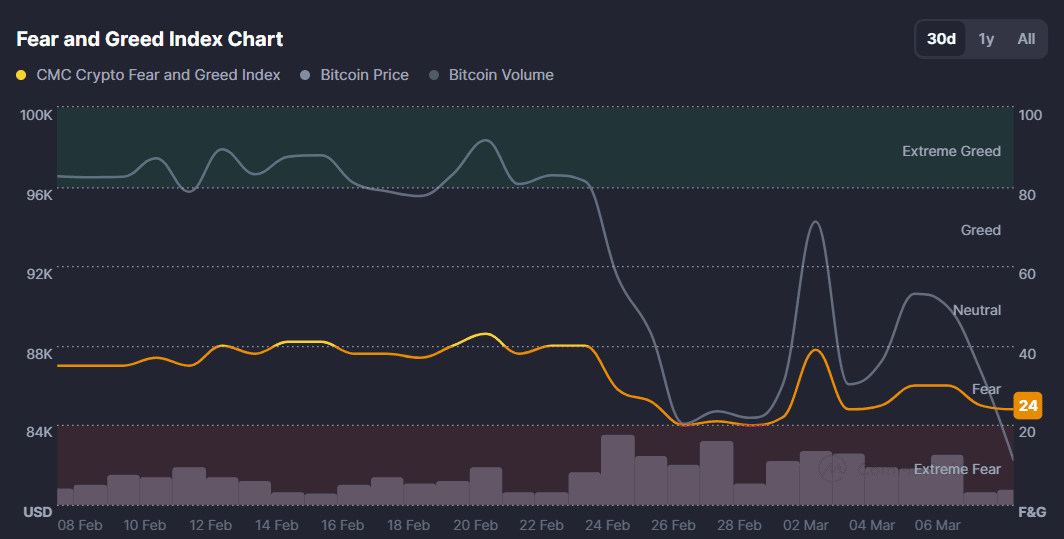The height and width of the screenshot is (539, 1064).
Task: Show the All time range
Action: 1026,39
